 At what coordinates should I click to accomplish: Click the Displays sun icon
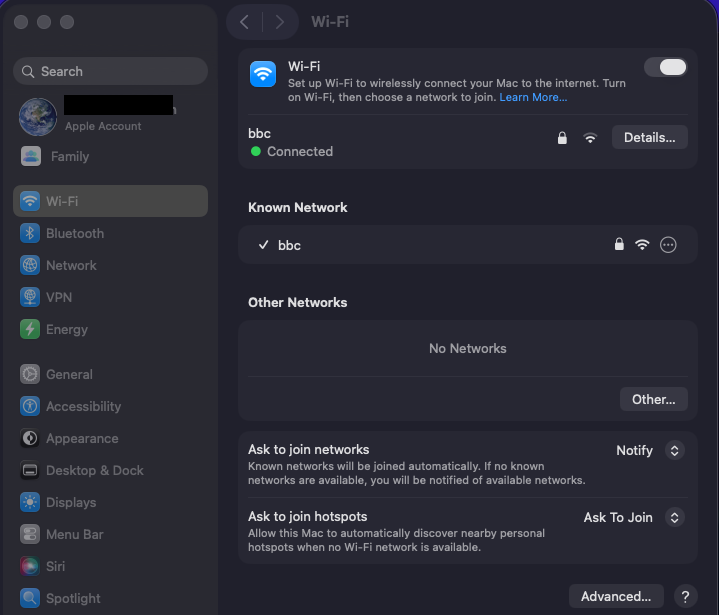click(30, 502)
